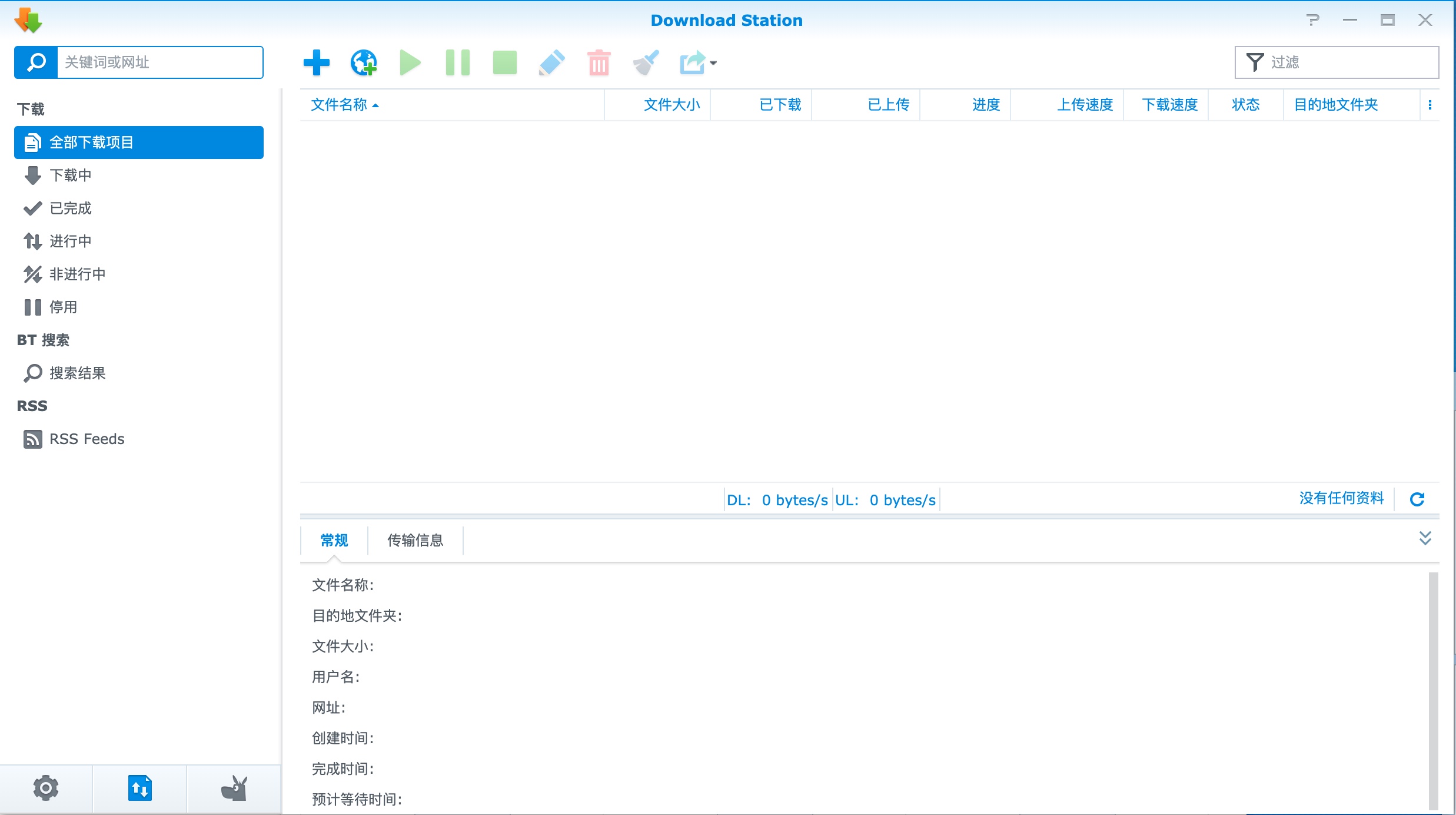Open settings gear at bottom left
This screenshot has height=815, width=1456.
[46, 788]
